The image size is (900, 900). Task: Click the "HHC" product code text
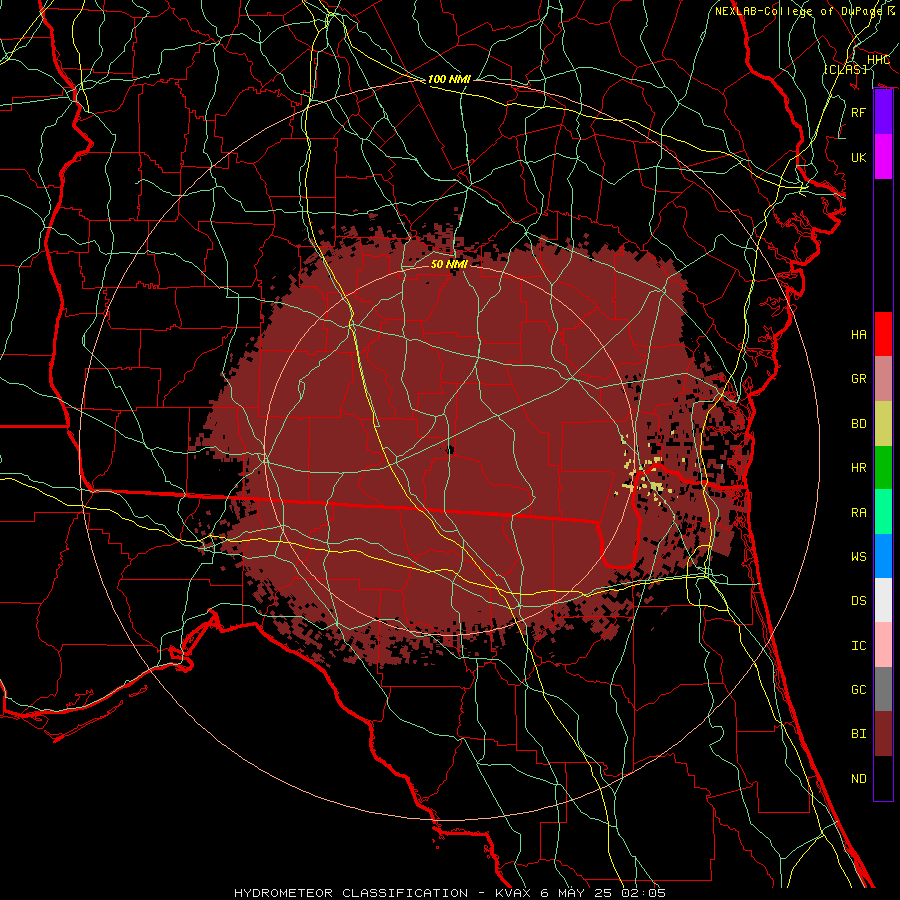878,60
